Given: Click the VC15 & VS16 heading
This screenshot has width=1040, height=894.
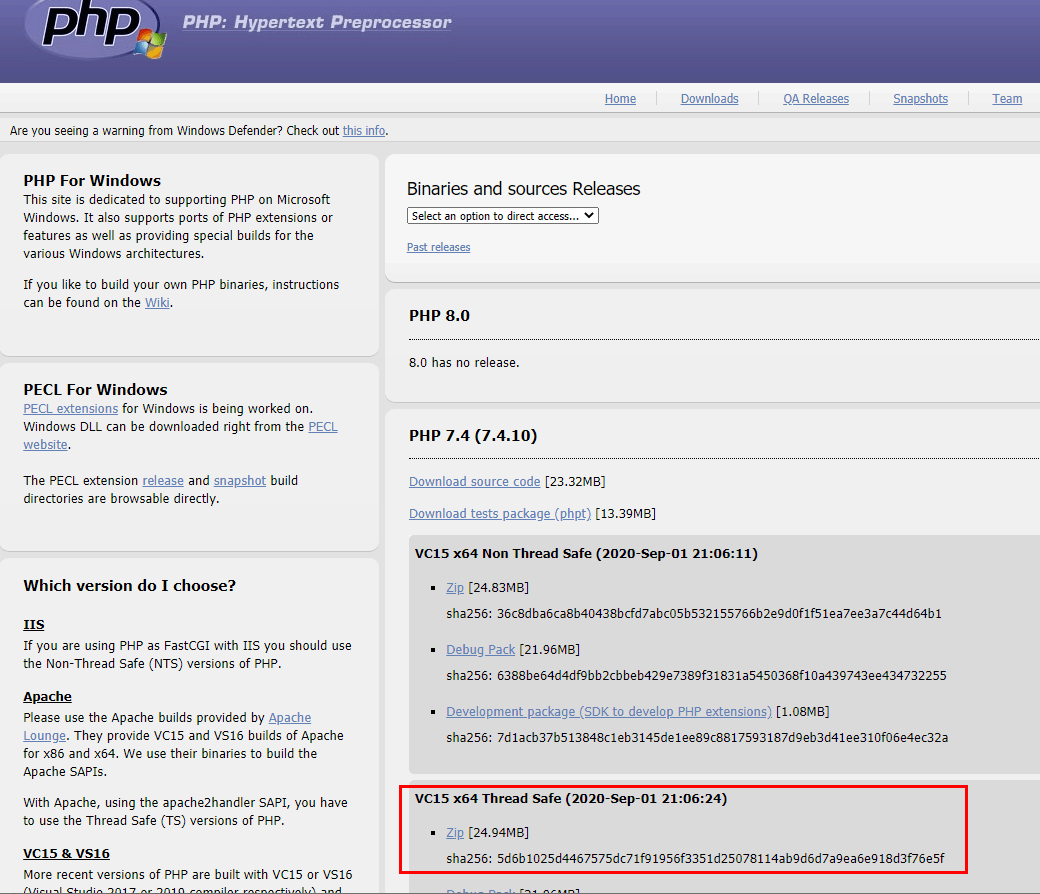Looking at the screenshot, I should [66, 854].
